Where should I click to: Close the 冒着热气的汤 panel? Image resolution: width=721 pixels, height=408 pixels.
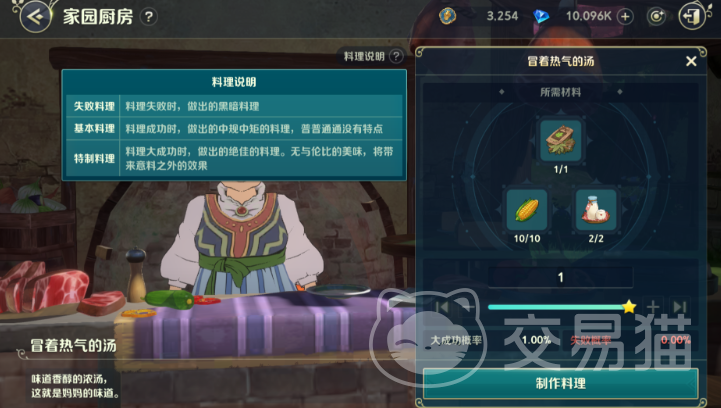(691, 61)
